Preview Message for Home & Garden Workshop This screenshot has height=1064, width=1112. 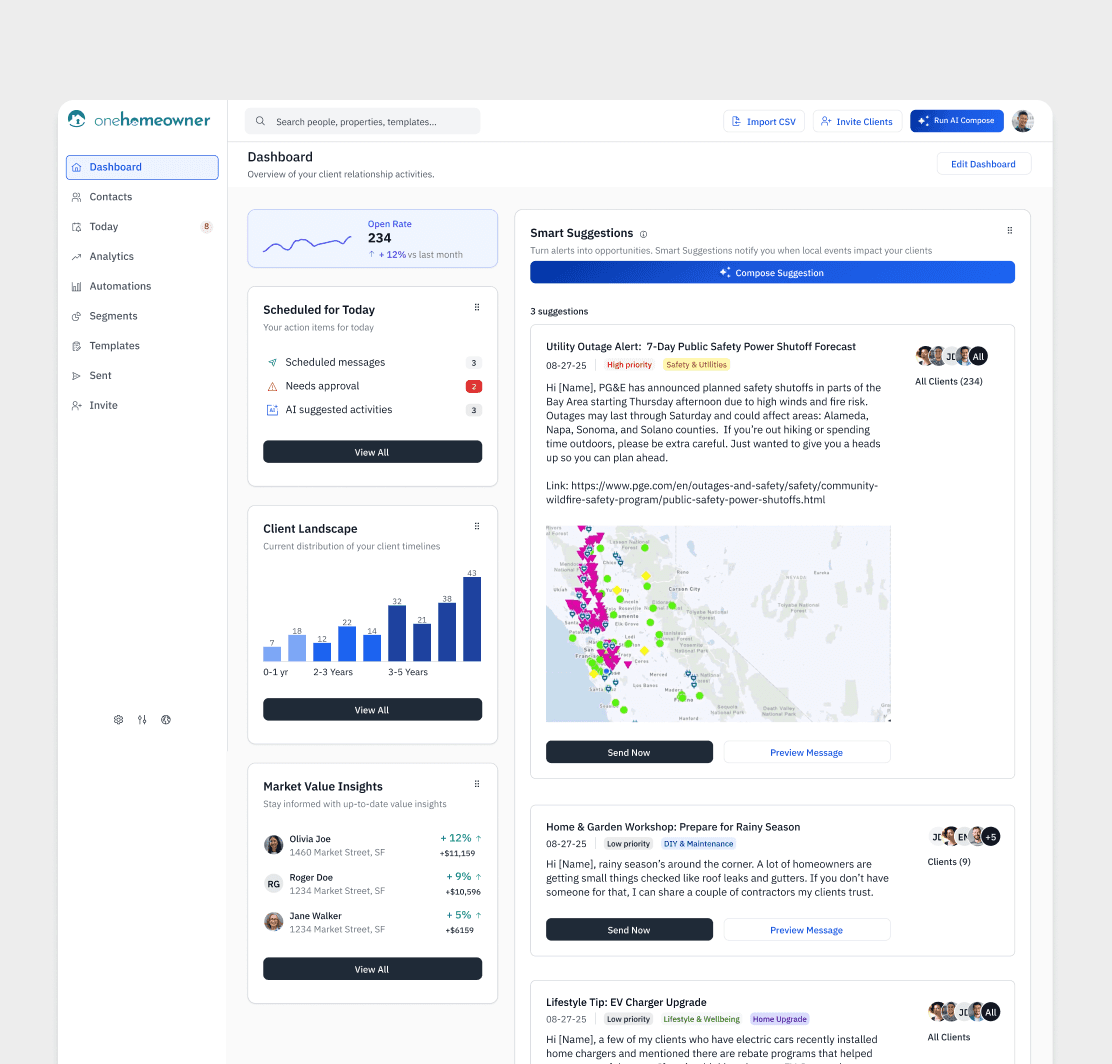click(x=807, y=929)
